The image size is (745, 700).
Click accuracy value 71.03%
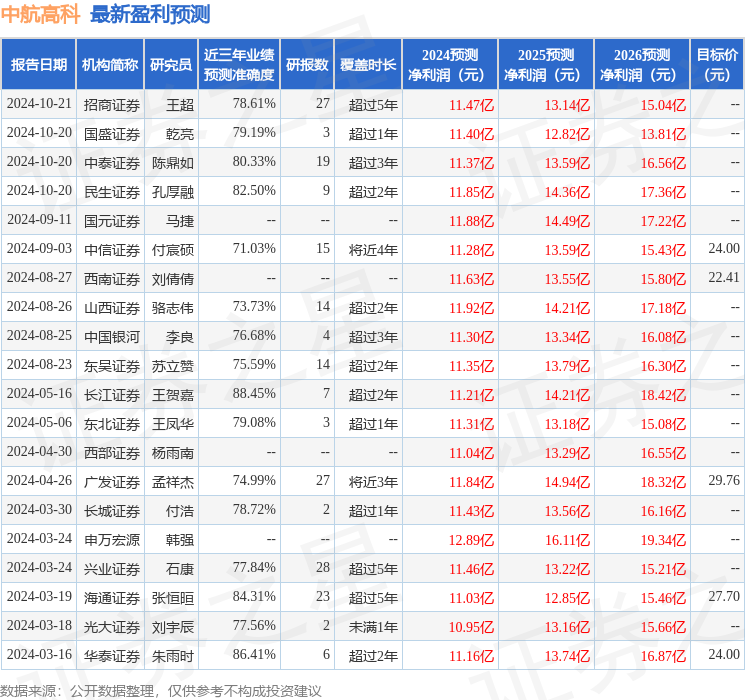(x=254, y=248)
